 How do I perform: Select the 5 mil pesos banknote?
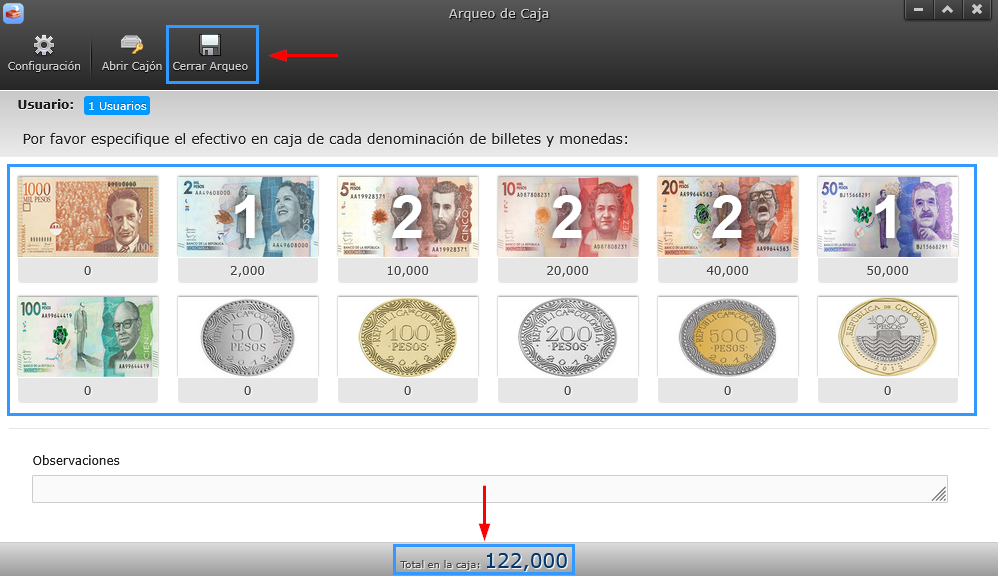[x=408, y=216]
